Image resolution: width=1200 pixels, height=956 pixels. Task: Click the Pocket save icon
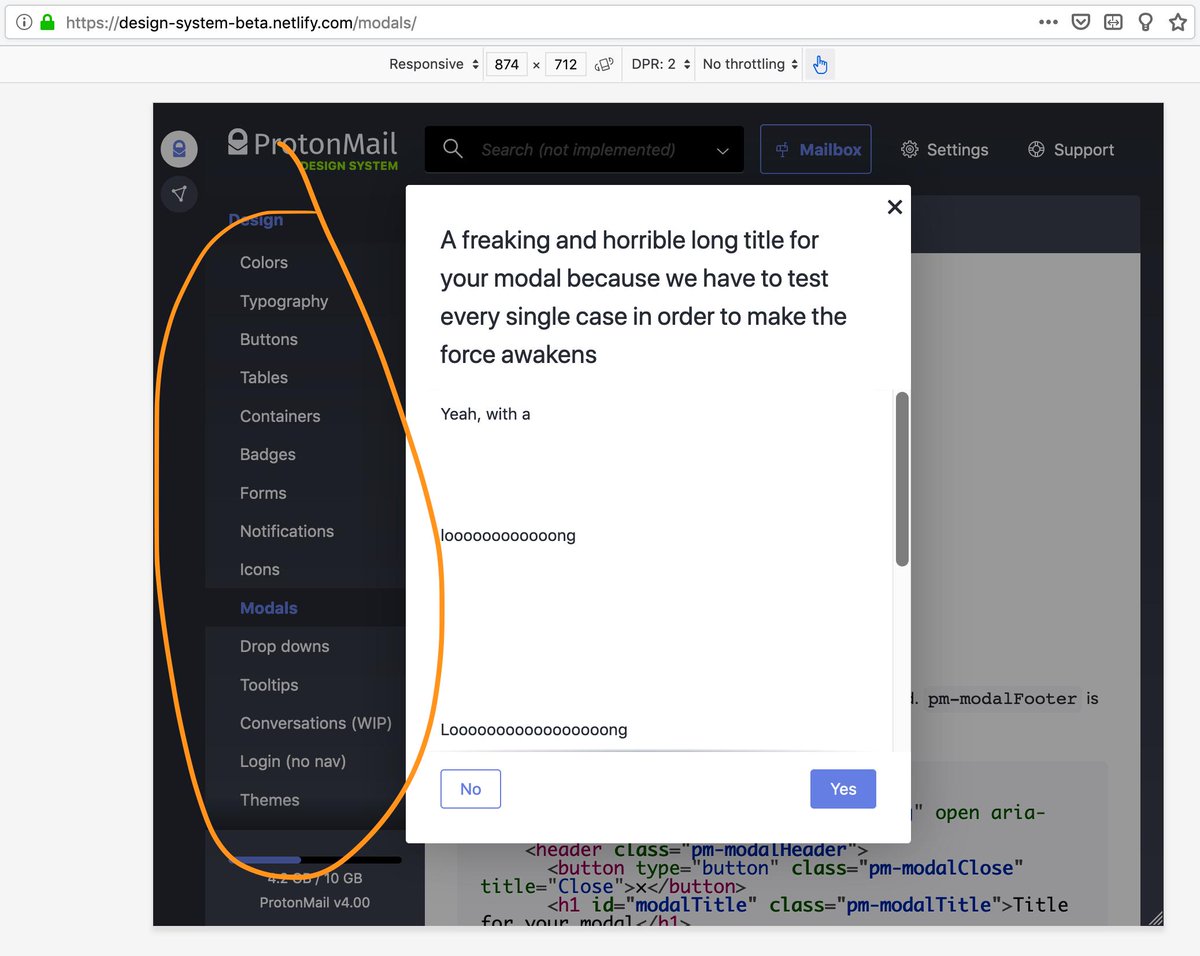tap(1081, 21)
